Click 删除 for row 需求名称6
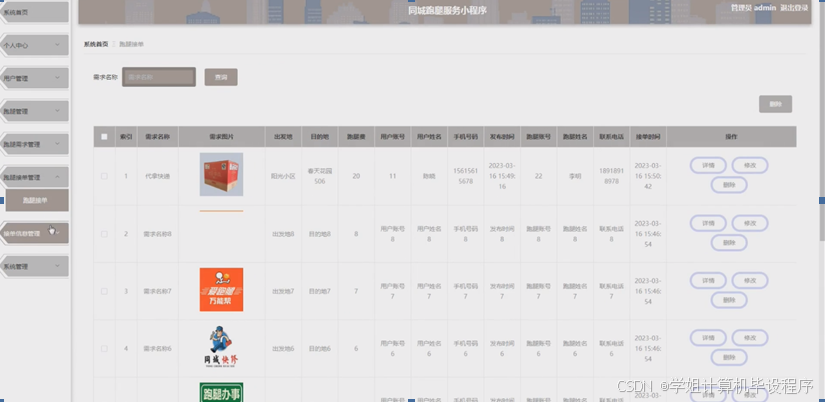This screenshot has width=825, height=402. pyautogui.click(x=729, y=357)
